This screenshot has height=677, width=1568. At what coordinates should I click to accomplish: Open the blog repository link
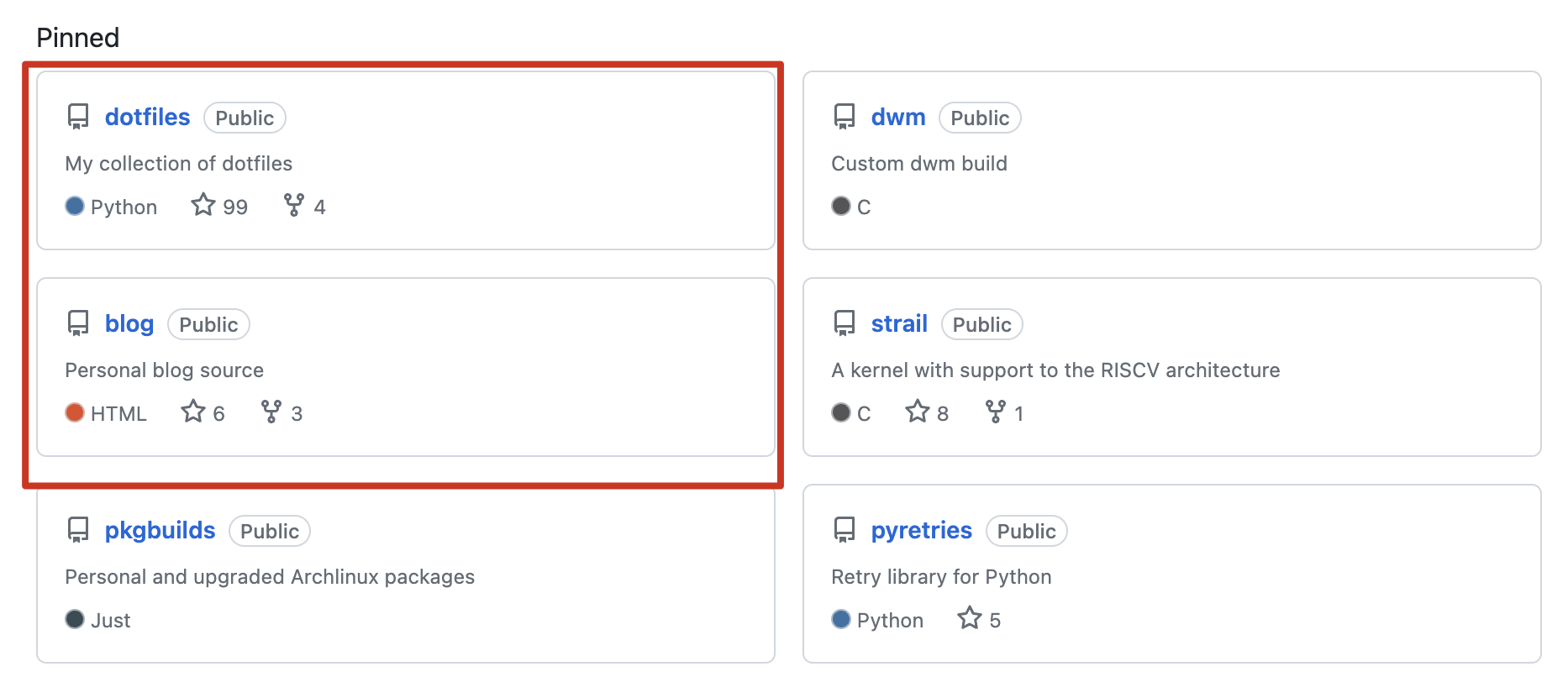coord(129,324)
